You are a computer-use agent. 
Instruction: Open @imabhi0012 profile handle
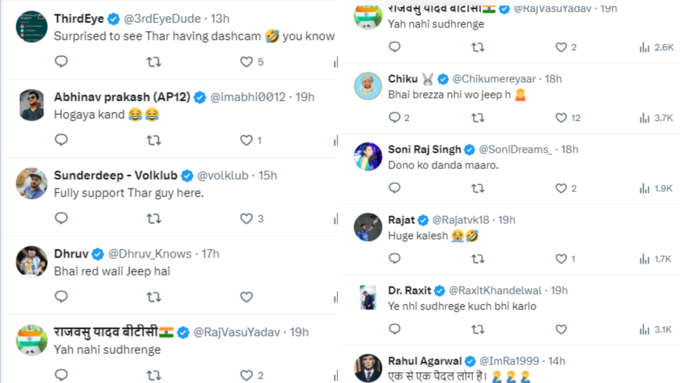coord(248,97)
